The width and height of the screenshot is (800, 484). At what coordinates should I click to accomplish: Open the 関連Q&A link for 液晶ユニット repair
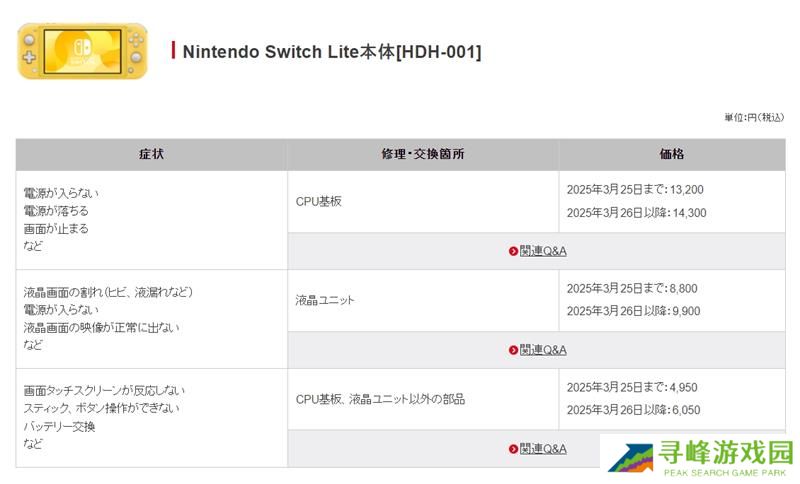coord(543,350)
